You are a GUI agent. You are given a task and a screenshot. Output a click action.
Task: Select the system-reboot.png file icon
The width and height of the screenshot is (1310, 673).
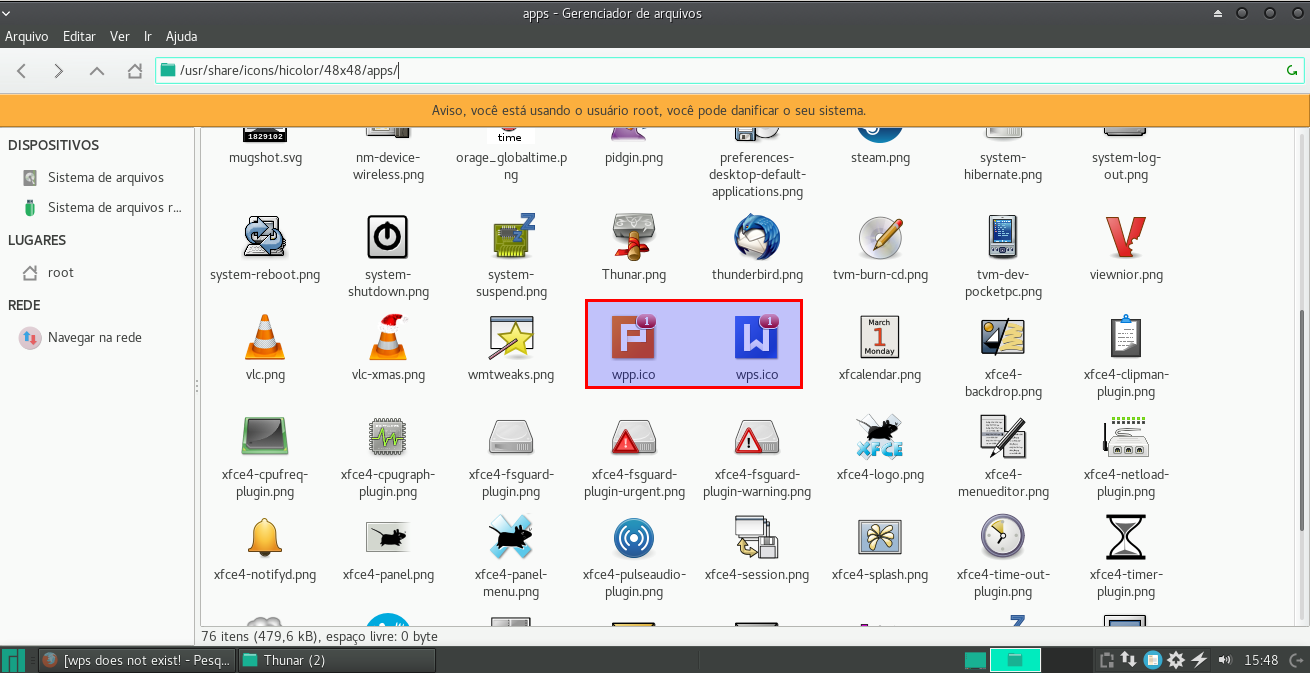pyautogui.click(x=265, y=237)
